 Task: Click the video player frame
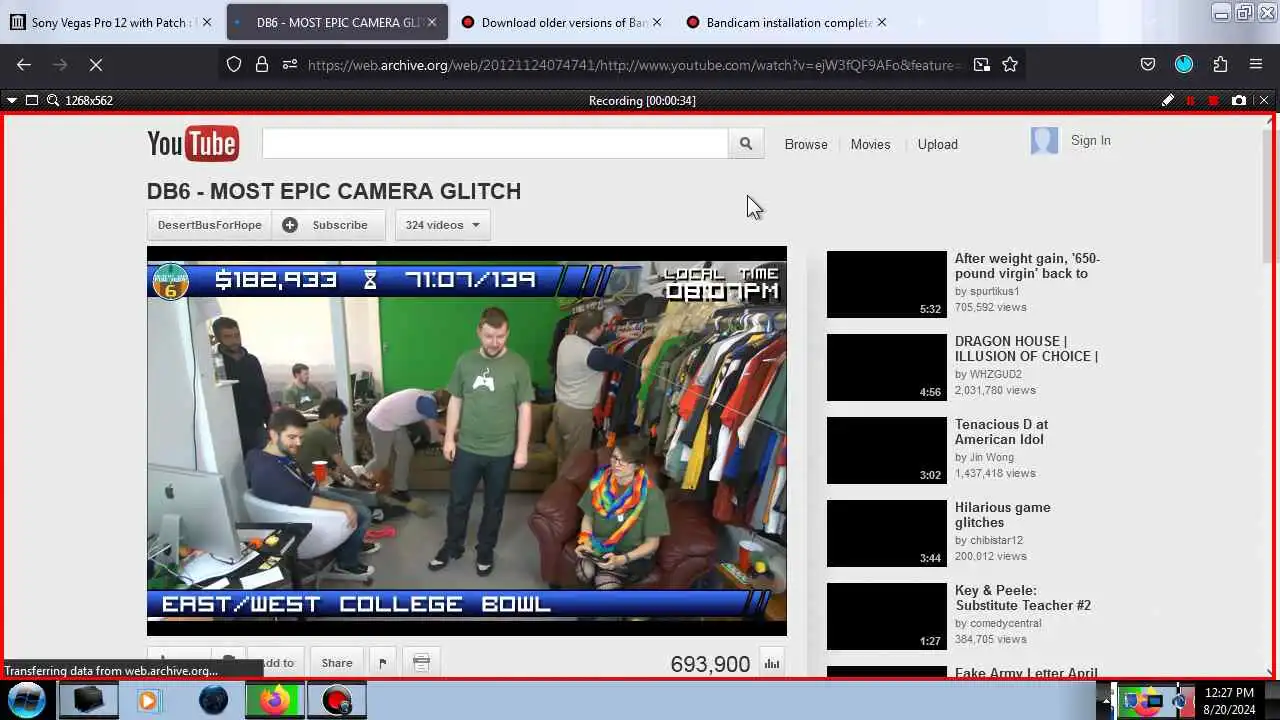coord(467,441)
